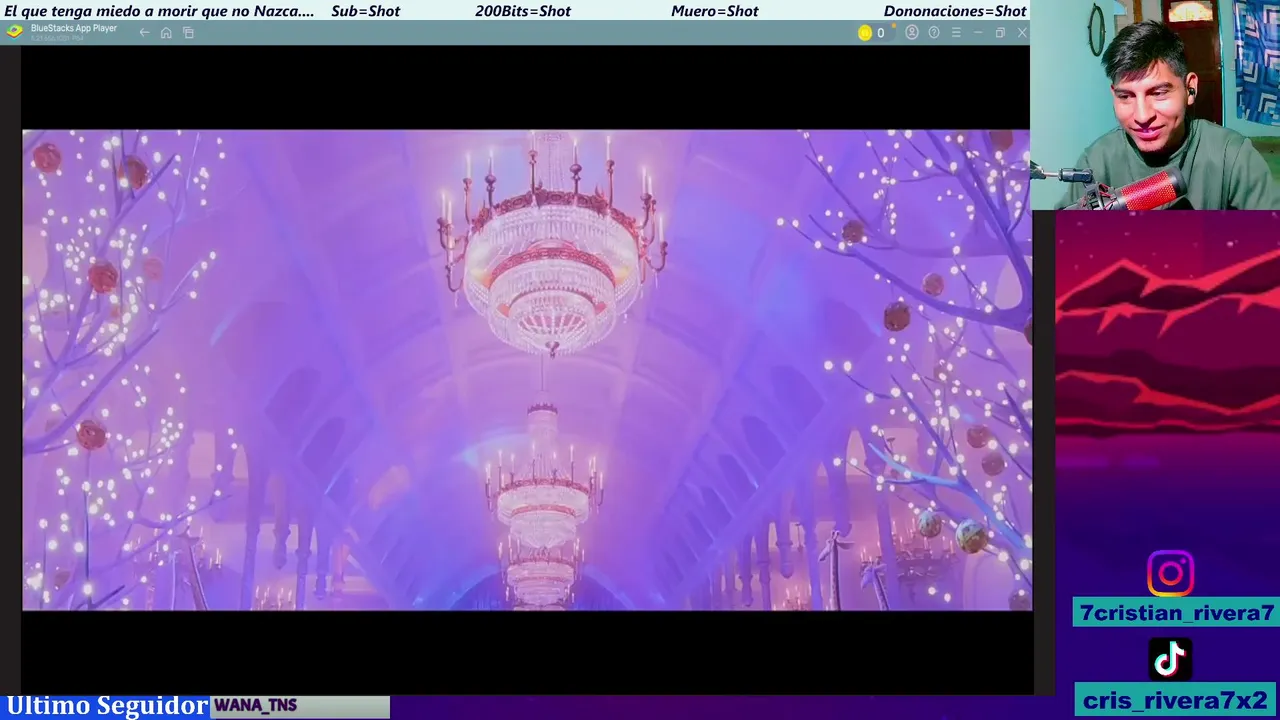This screenshot has height=720, width=1280.
Task: Click the BlueStacks logo icon
Action: point(14,31)
